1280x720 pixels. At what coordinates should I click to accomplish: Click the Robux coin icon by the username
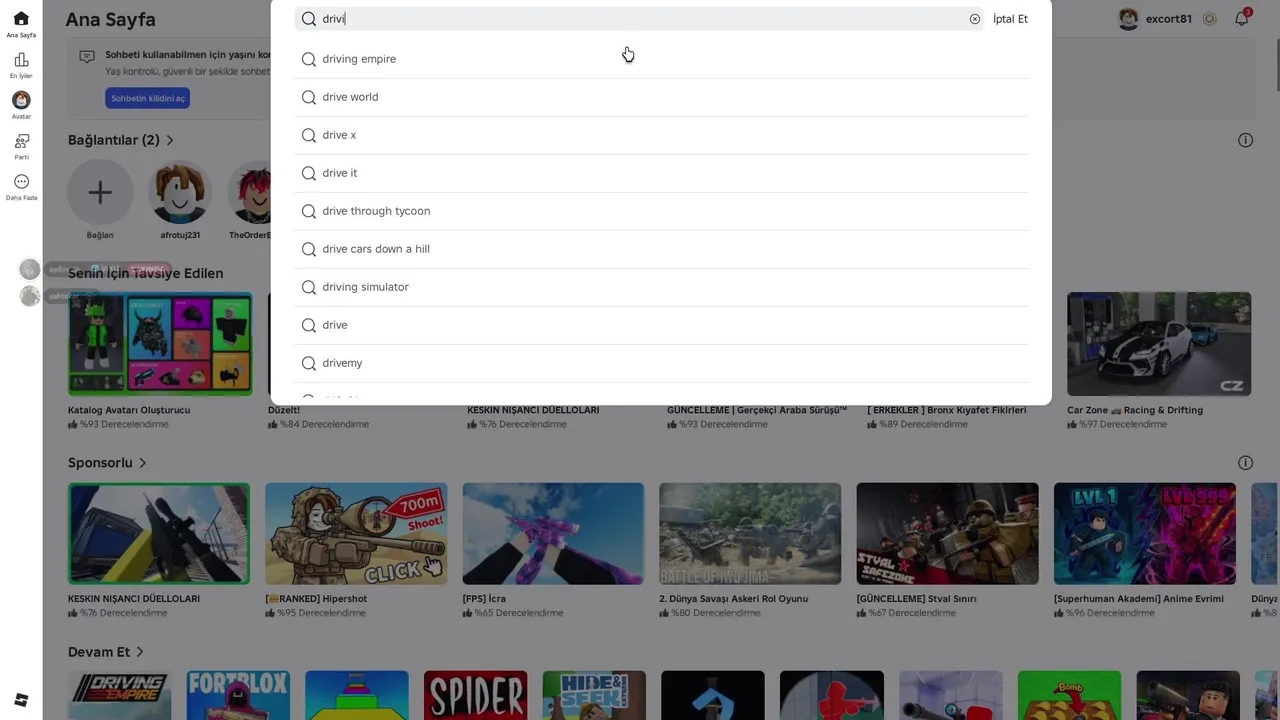coord(1209,19)
